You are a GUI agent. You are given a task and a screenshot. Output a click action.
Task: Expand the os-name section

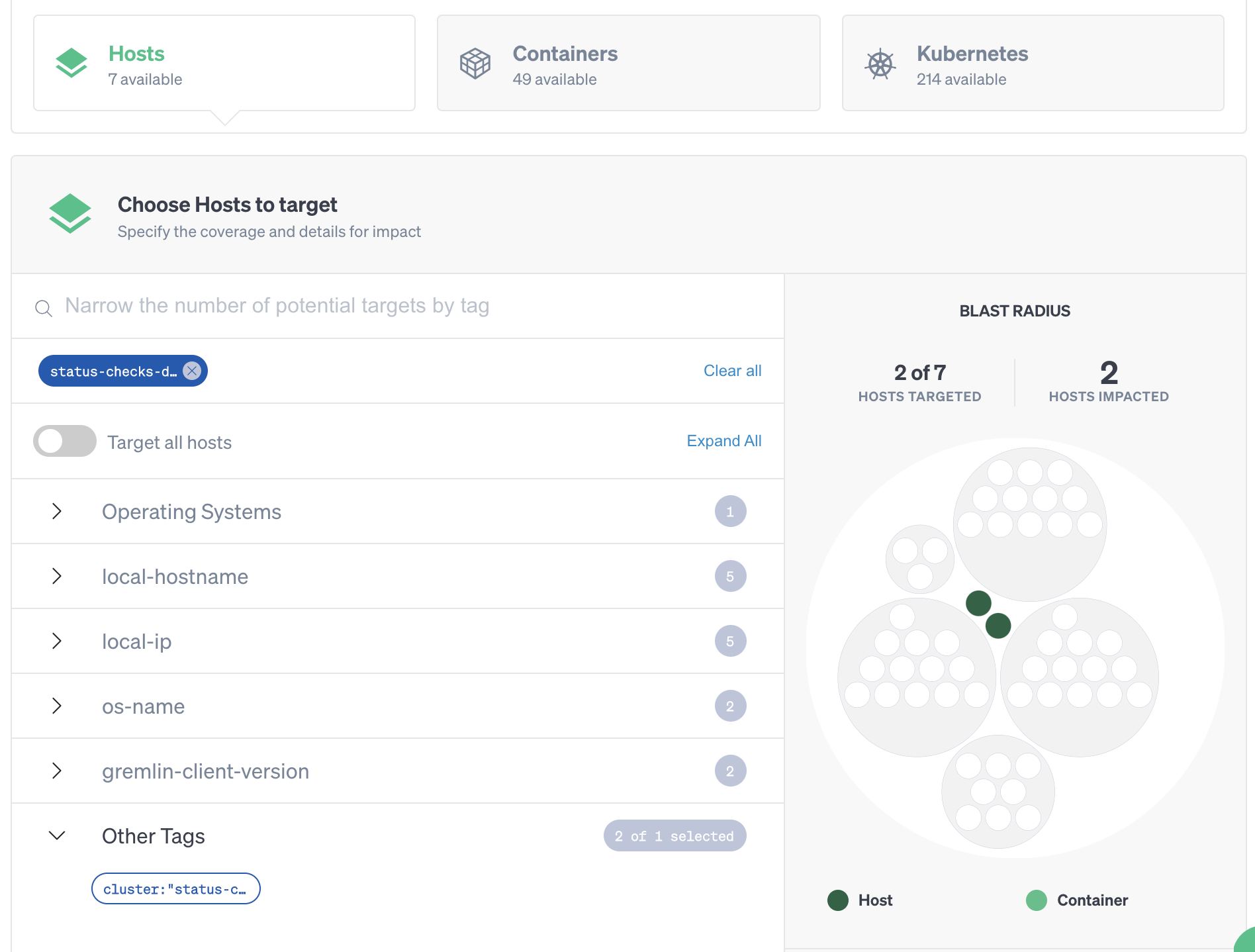57,706
